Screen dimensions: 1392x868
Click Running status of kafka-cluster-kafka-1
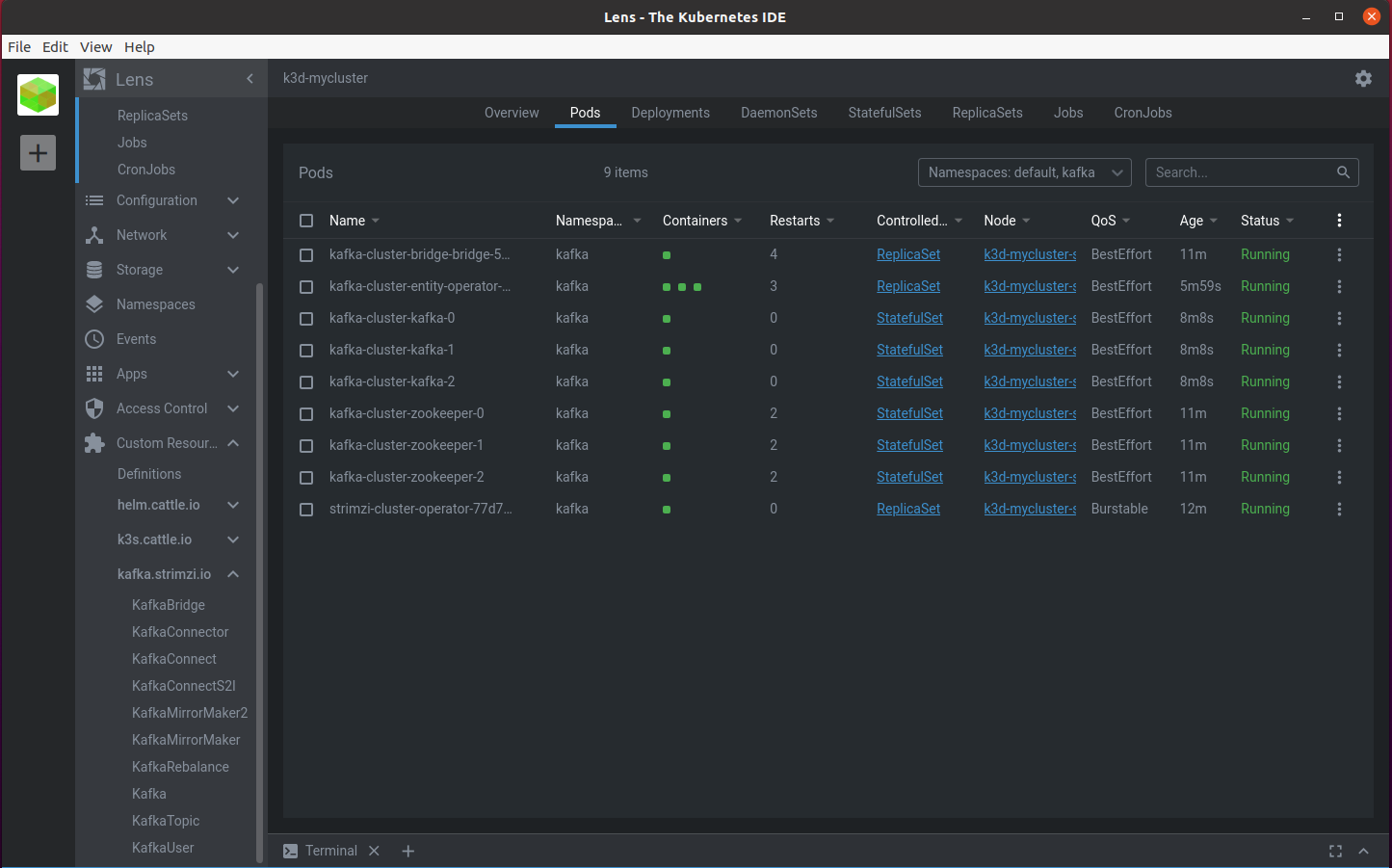click(1265, 350)
